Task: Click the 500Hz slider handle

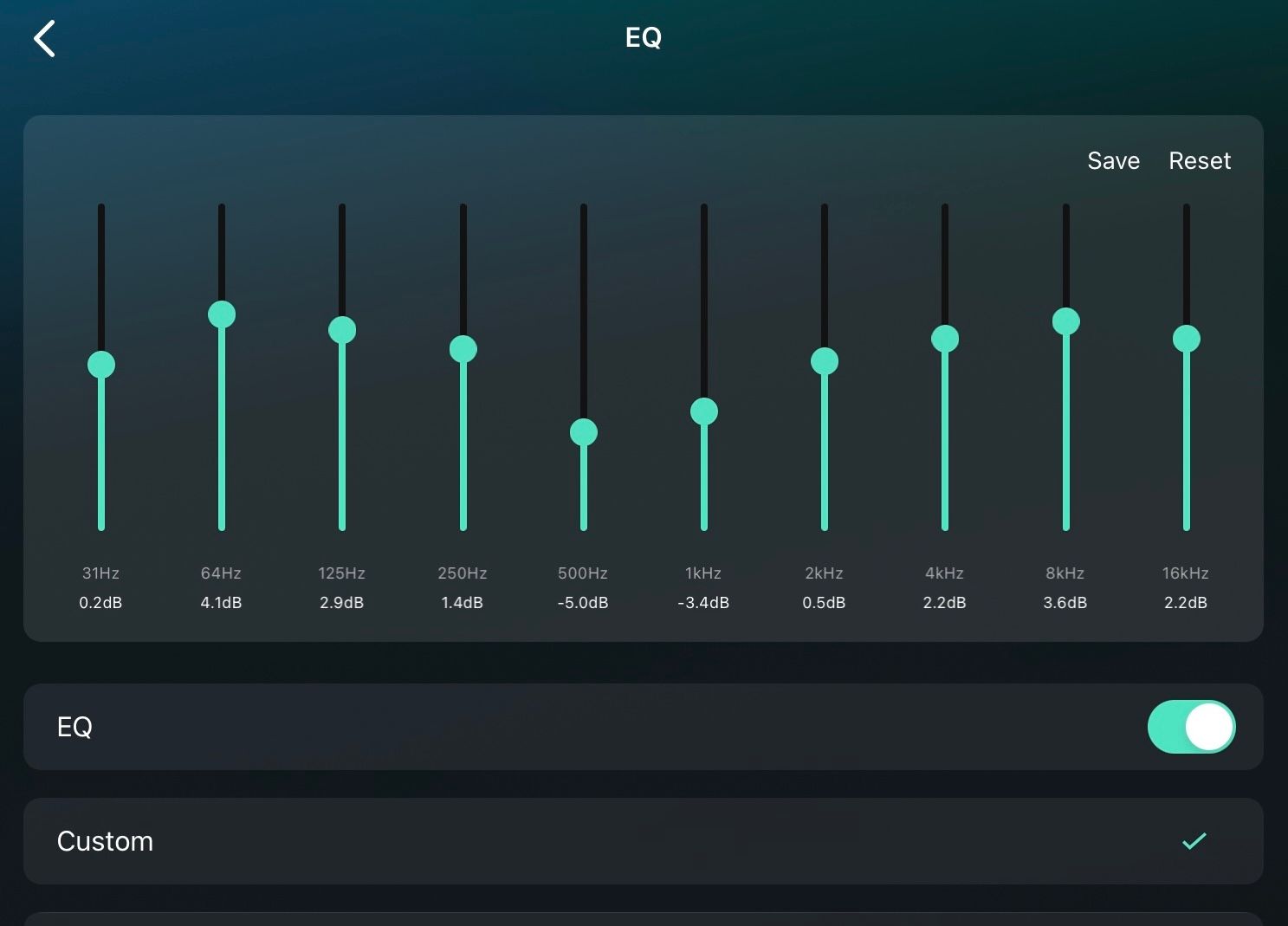Action: pos(584,432)
